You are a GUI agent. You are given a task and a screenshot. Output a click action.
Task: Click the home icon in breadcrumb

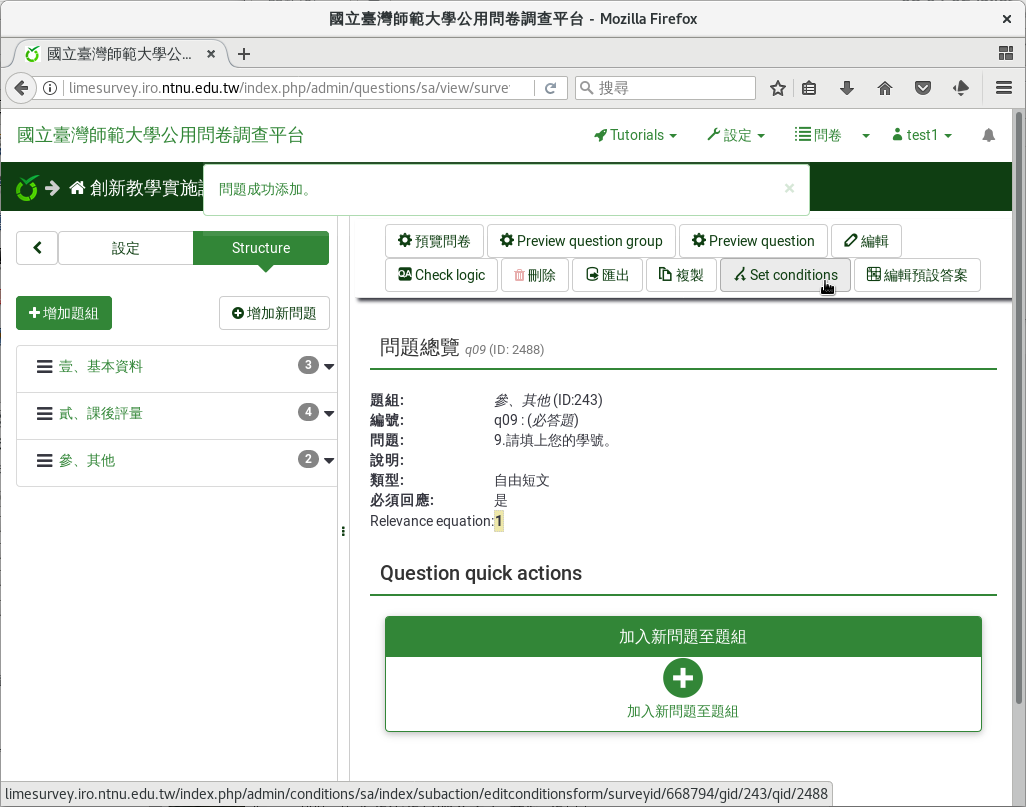[77, 188]
